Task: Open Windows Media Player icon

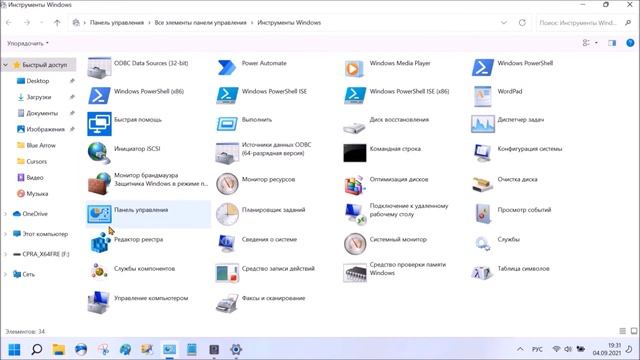Action: (354, 68)
